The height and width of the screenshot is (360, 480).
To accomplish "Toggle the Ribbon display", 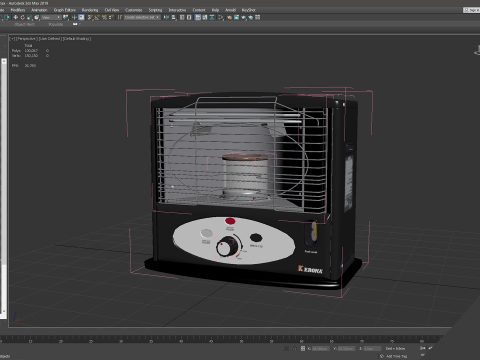I will click(x=198, y=17).
